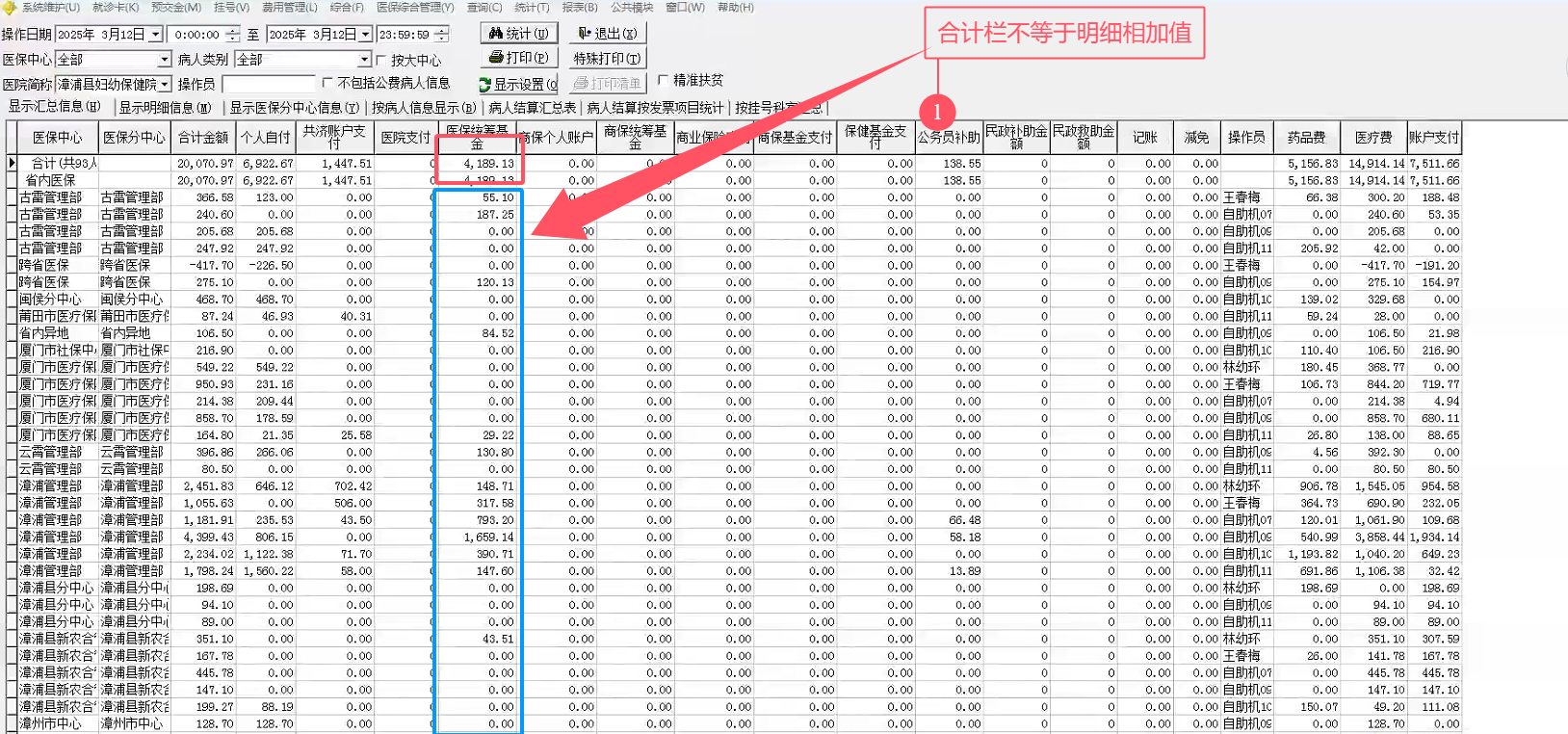Click the 医院支付 column header
The width and height of the screenshot is (1568, 734).
pos(405,138)
